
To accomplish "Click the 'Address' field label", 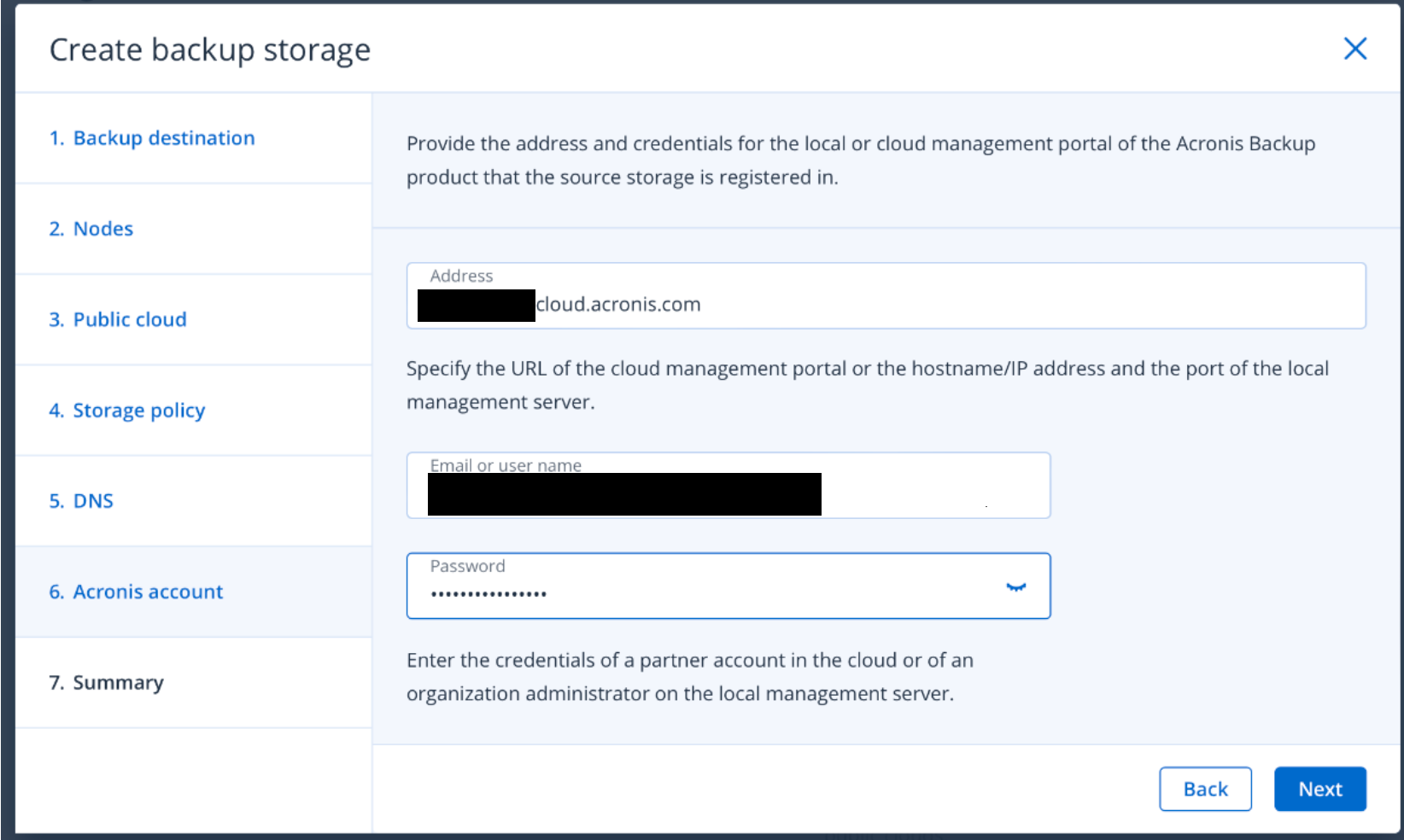I will pos(461,276).
